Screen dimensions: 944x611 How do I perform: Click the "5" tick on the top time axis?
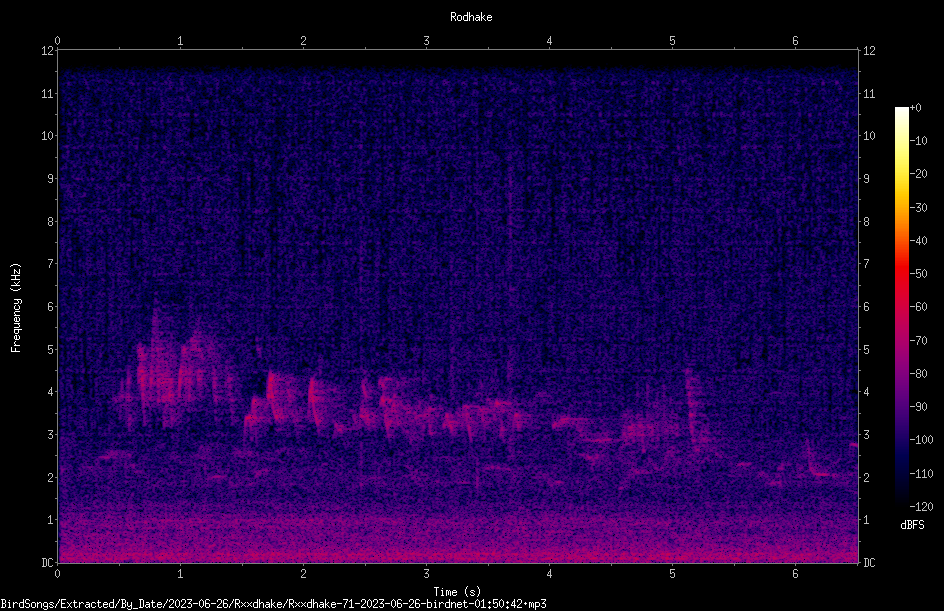point(672,41)
